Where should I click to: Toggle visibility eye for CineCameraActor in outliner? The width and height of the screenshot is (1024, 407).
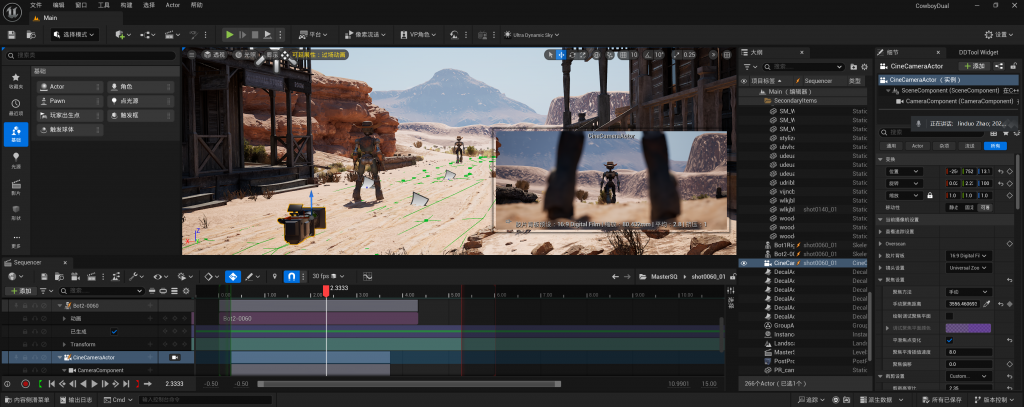click(x=743, y=263)
